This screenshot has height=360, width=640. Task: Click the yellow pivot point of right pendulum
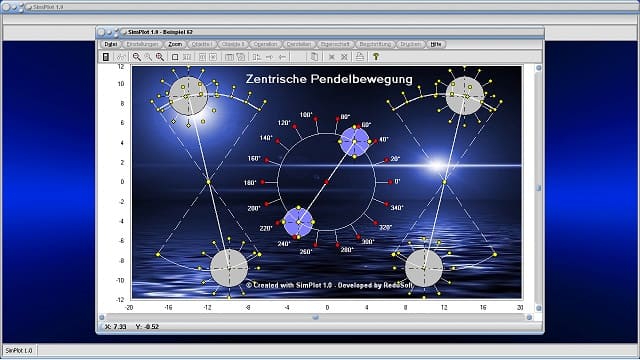pyautogui.click(x=444, y=182)
